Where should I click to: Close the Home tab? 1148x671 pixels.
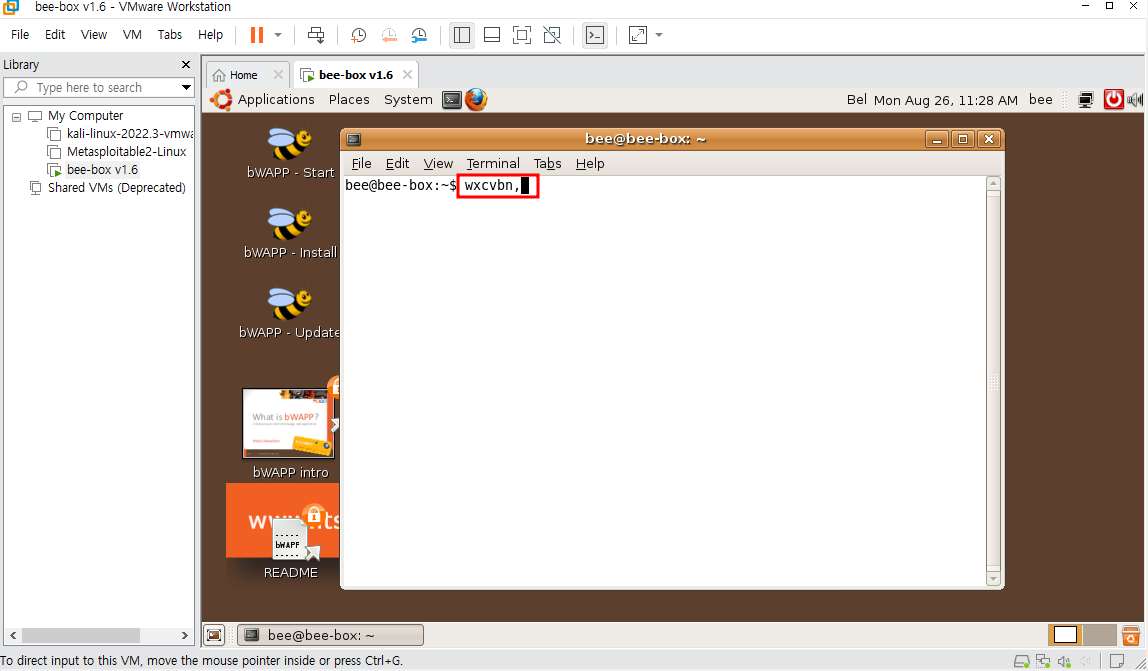tap(278, 75)
